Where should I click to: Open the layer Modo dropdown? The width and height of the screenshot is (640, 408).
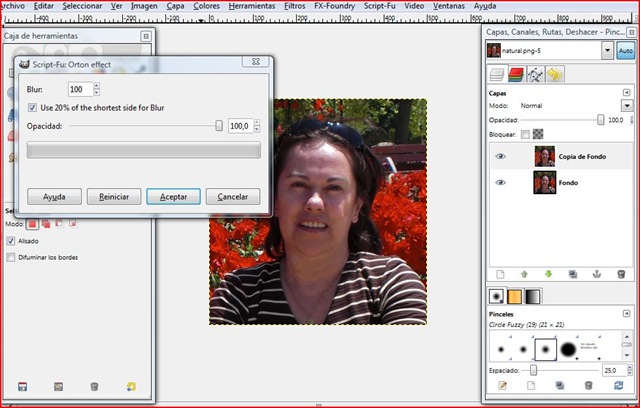click(627, 106)
